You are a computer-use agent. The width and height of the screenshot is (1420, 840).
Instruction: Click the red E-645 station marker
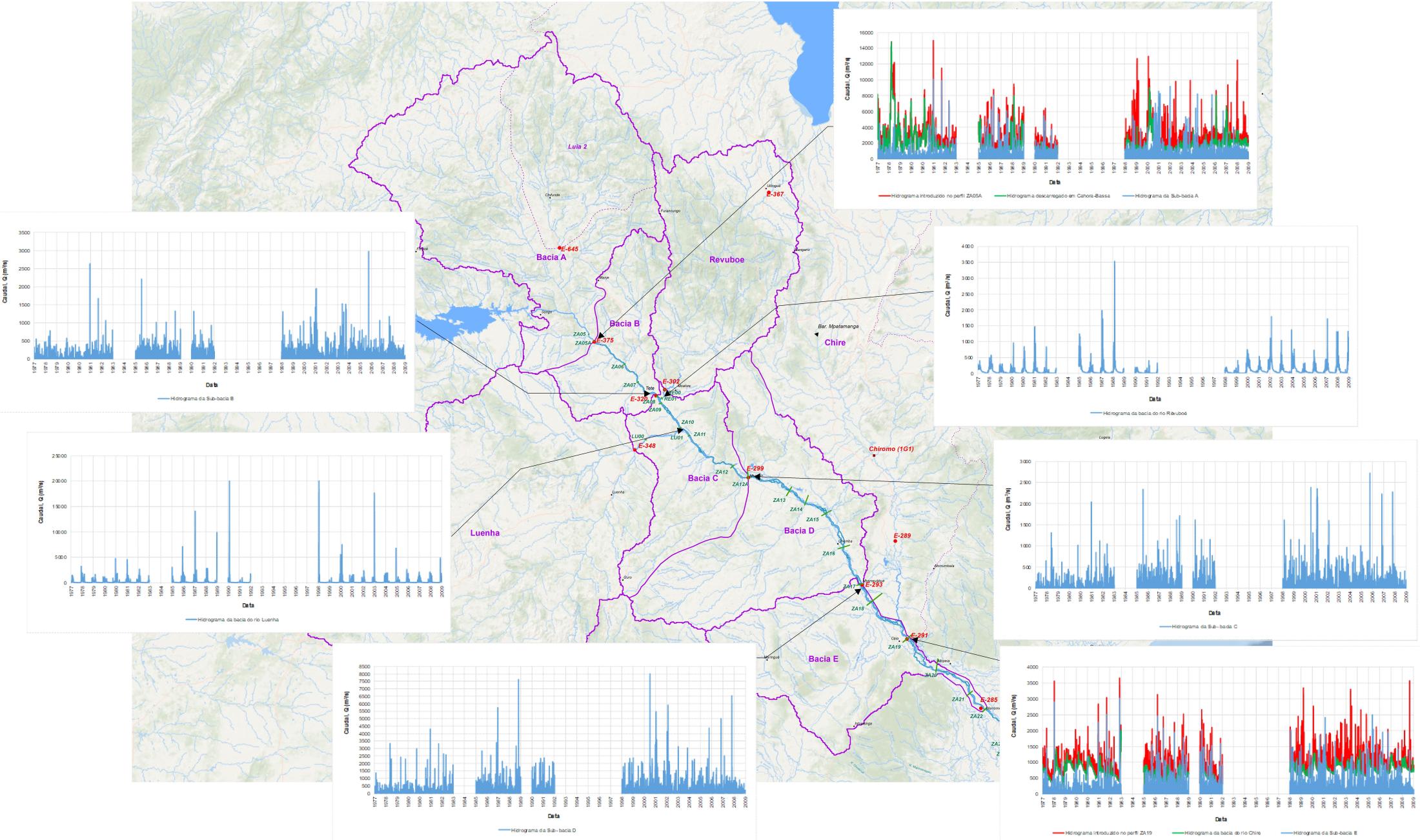(560, 248)
